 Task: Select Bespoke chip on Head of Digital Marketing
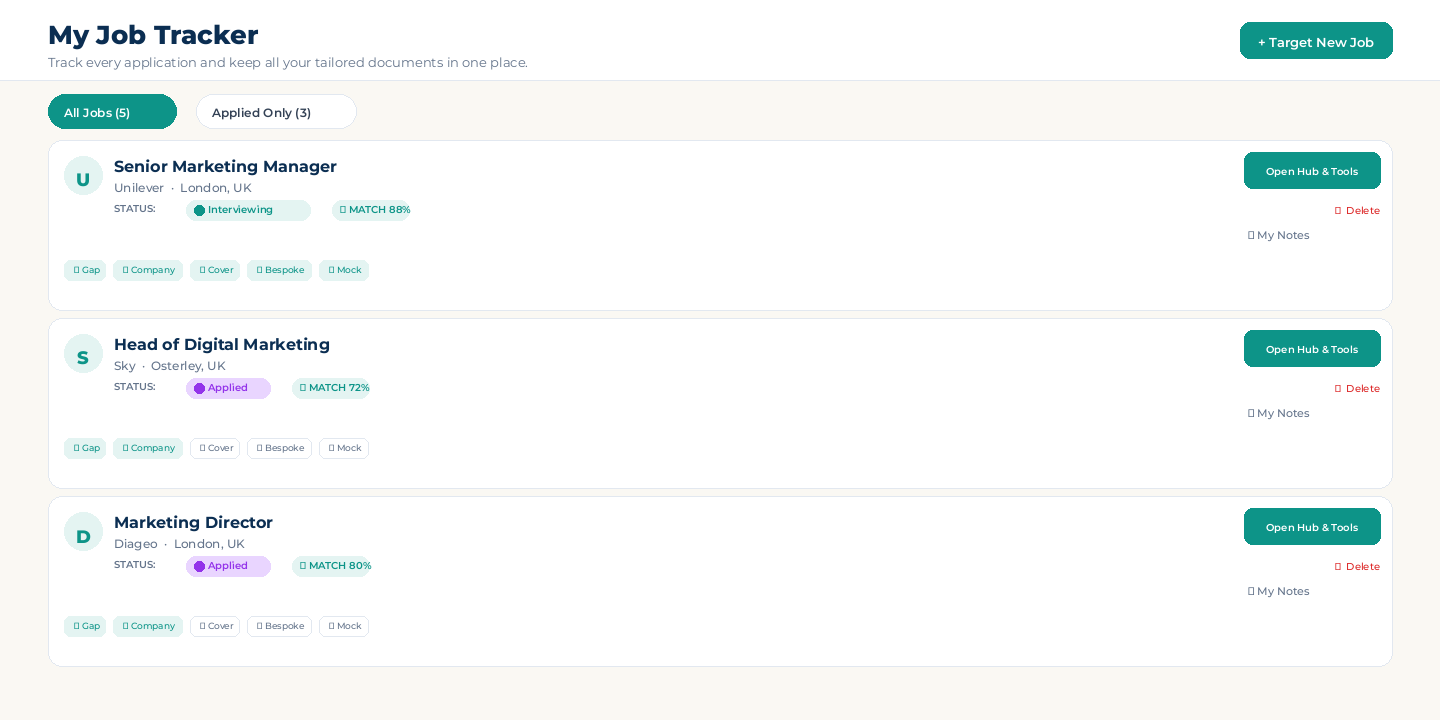tap(279, 448)
